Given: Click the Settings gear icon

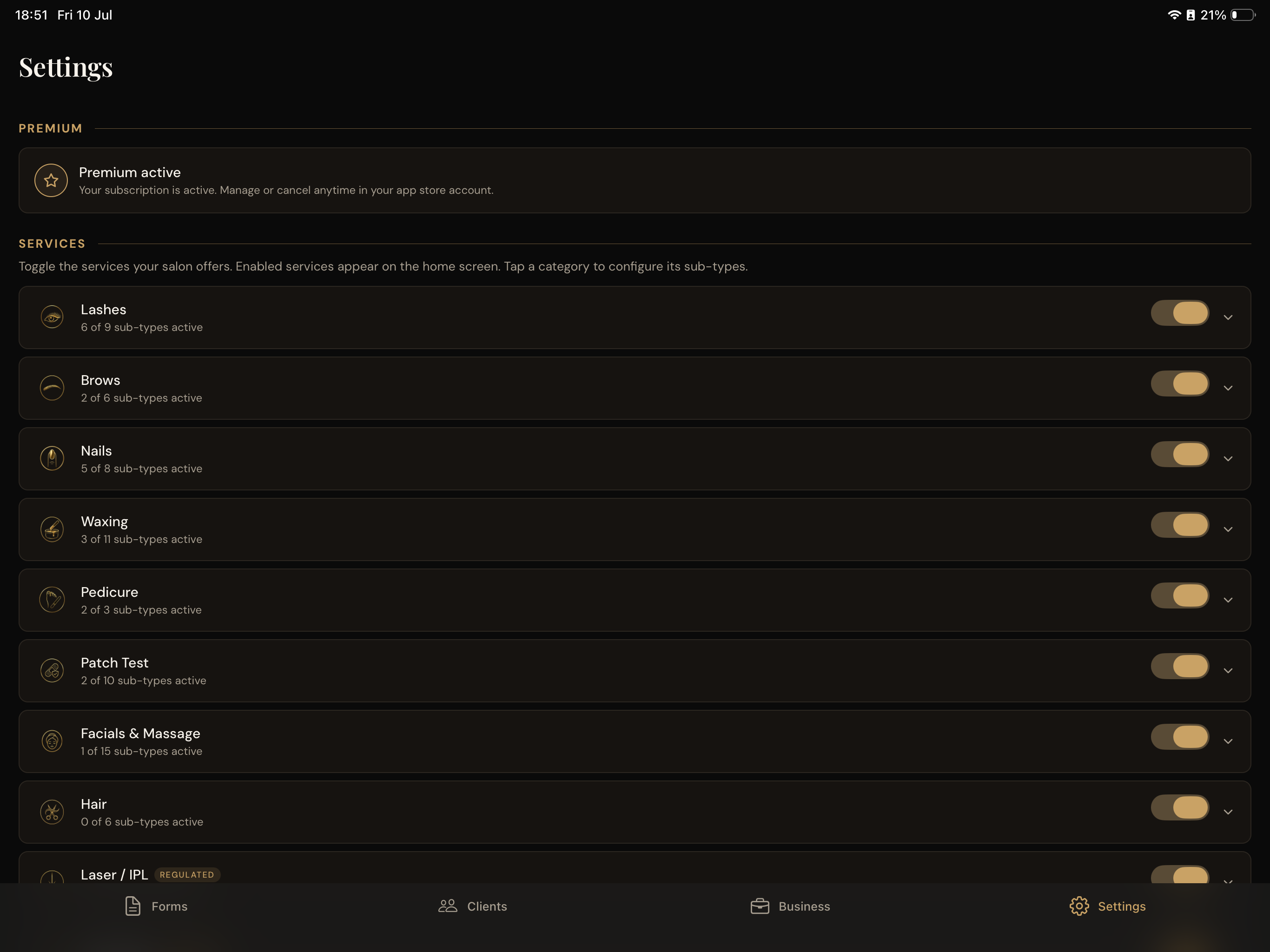Looking at the screenshot, I should pos(1079,906).
